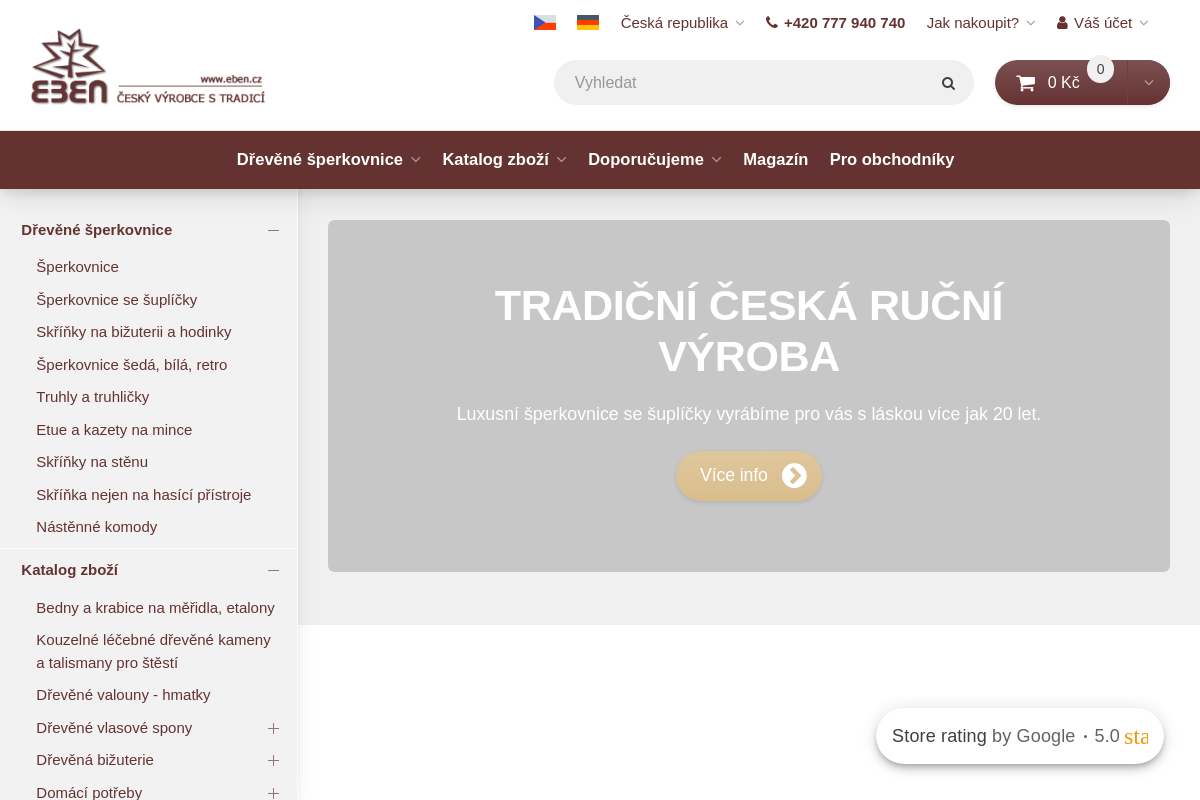Collapse Dřevěné šperkovnice sidebar section
1200x800 pixels.
(x=273, y=230)
